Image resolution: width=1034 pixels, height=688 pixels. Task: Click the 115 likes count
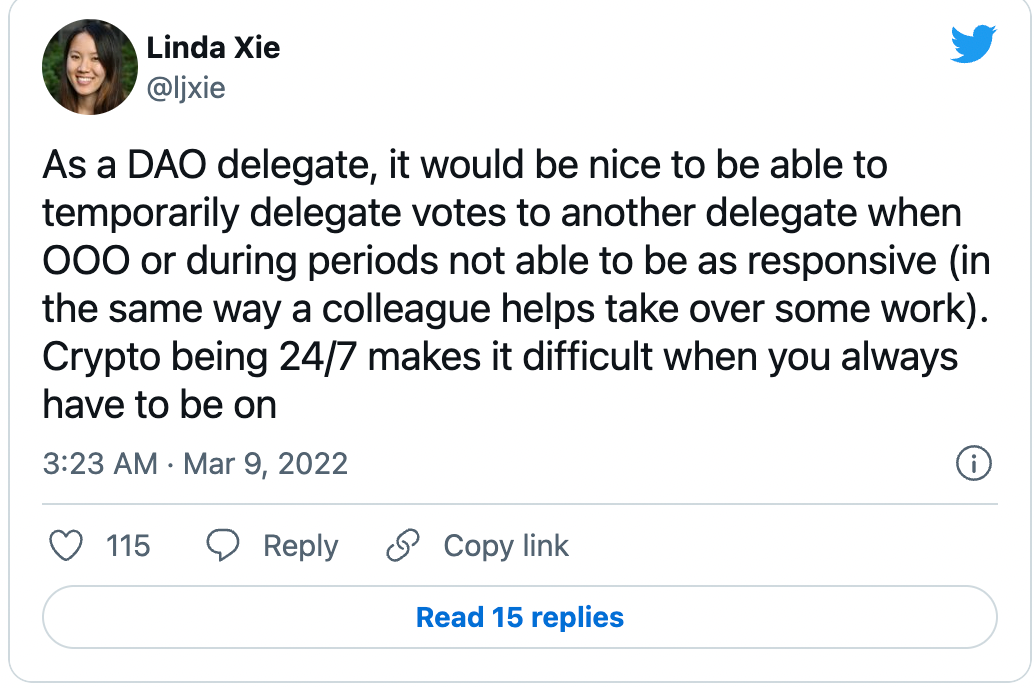coord(128,546)
